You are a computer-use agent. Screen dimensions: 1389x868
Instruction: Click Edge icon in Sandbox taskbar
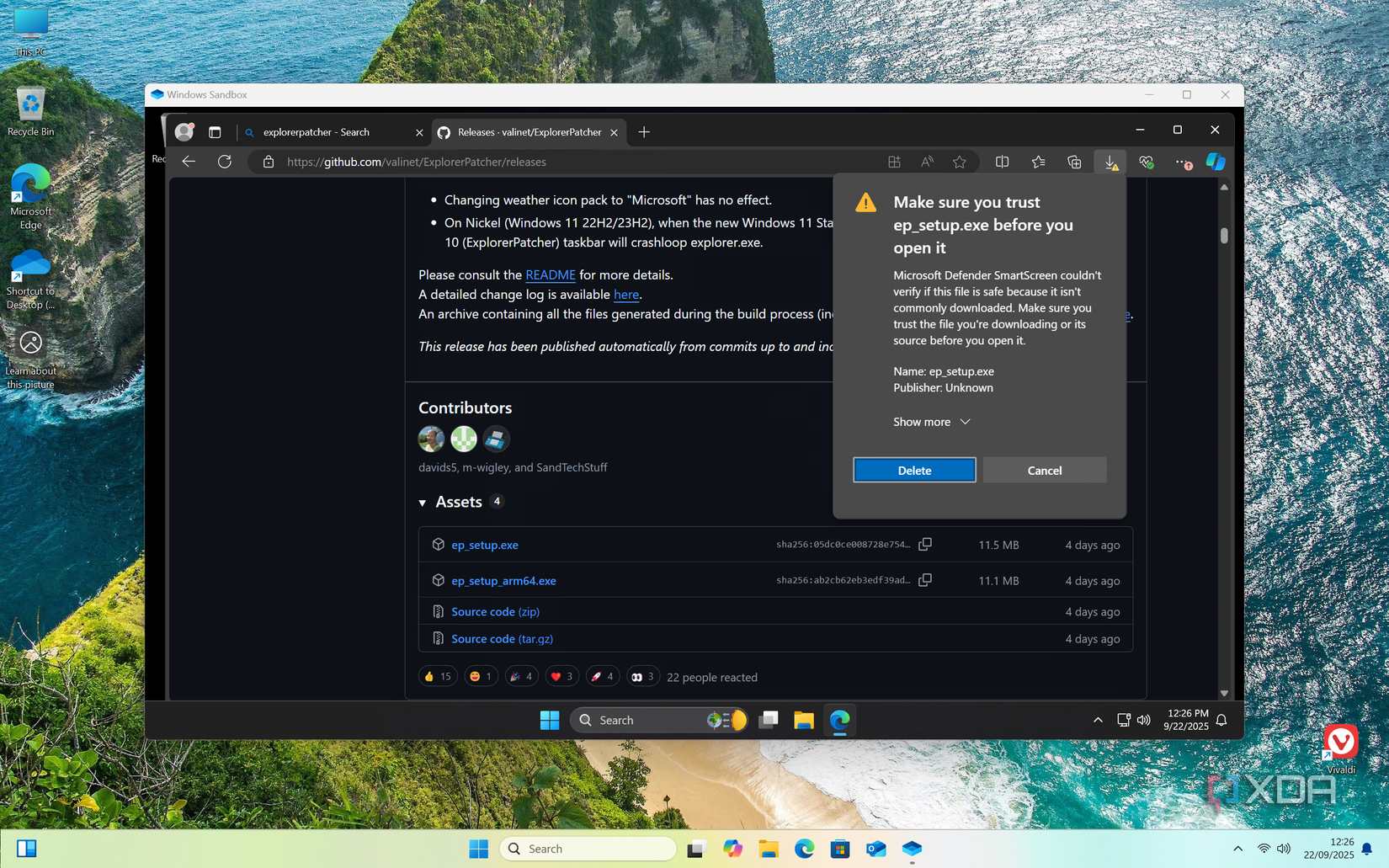(x=840, y=720)
